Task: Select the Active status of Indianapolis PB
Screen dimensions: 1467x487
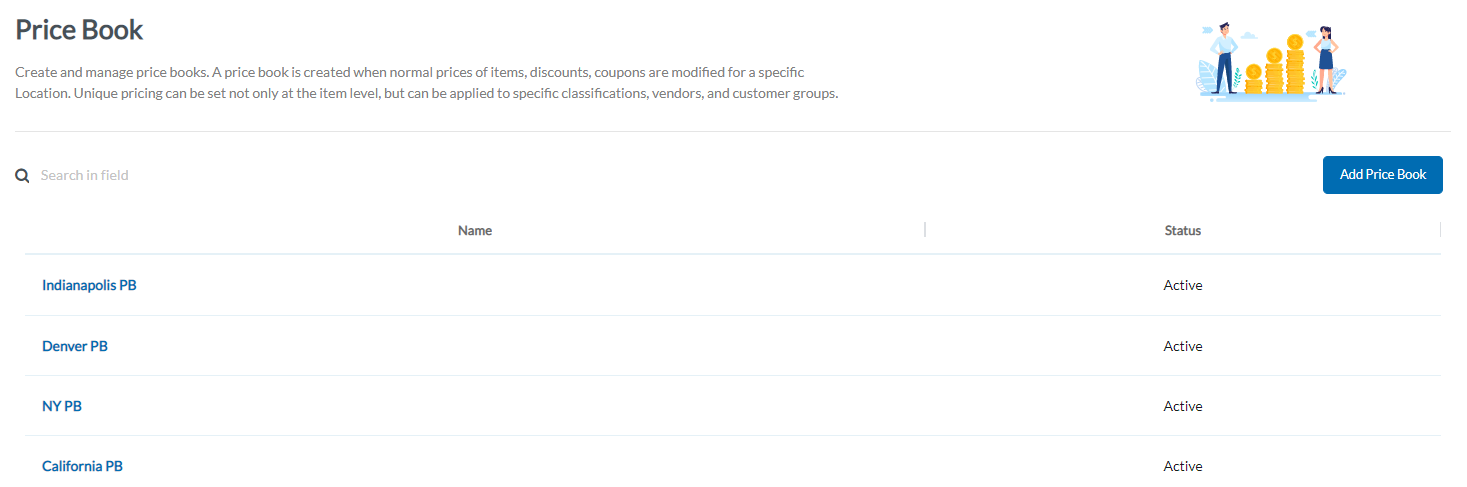Action: 1183,285
